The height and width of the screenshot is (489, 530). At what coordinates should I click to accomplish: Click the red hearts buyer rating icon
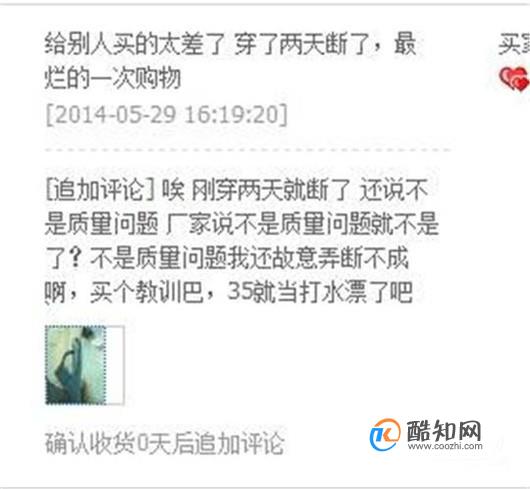point(514,79)
